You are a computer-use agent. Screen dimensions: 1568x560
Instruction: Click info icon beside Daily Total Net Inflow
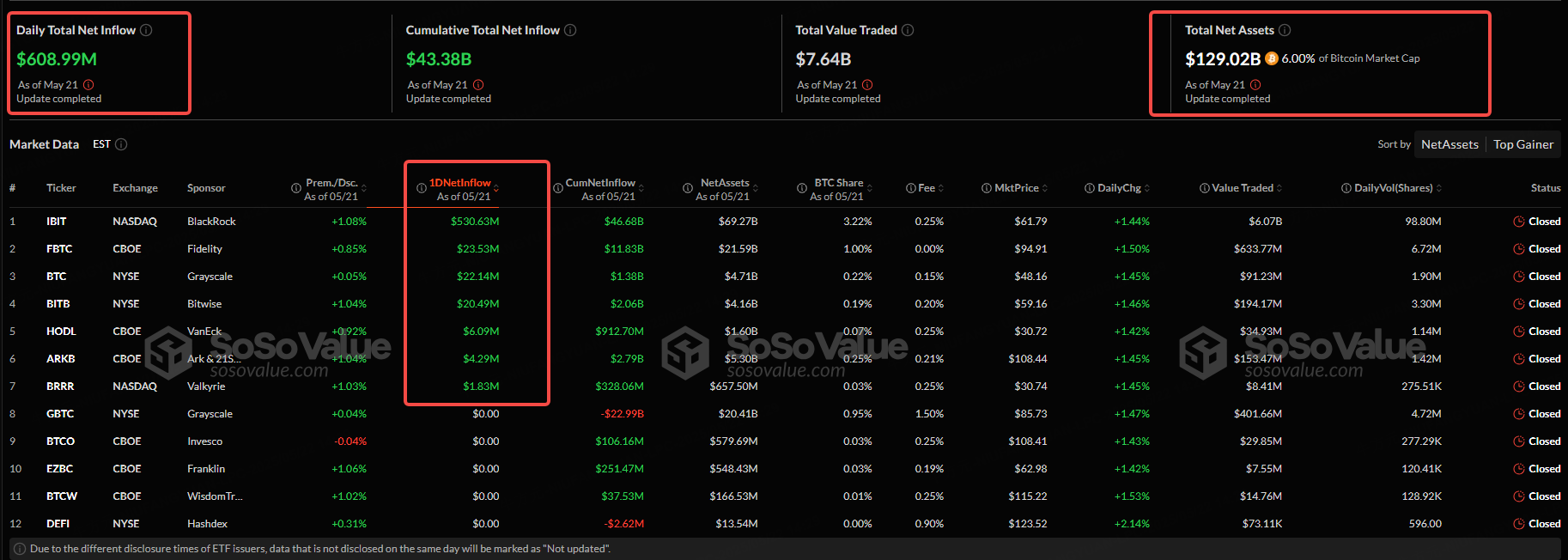(146, 30)
